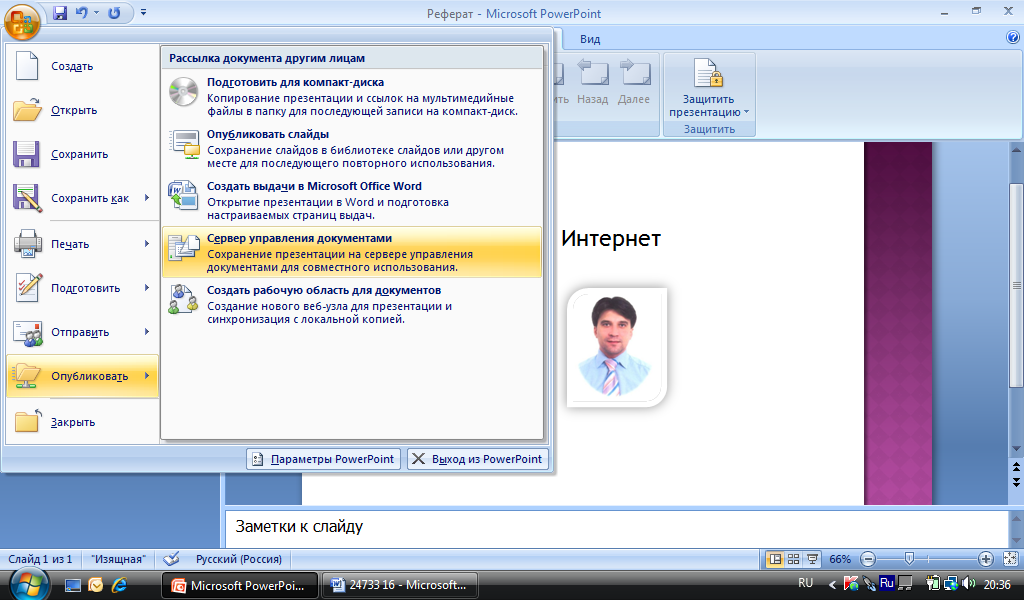Expand the Отправить submenu arrow

(x=148, y=332)
